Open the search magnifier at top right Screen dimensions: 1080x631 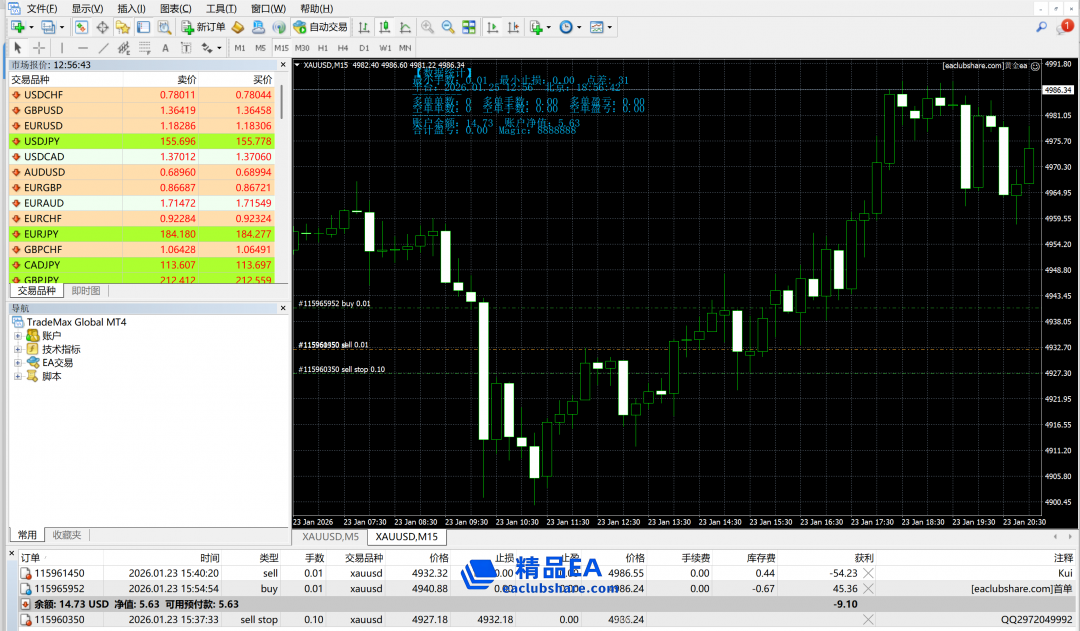1041,27
